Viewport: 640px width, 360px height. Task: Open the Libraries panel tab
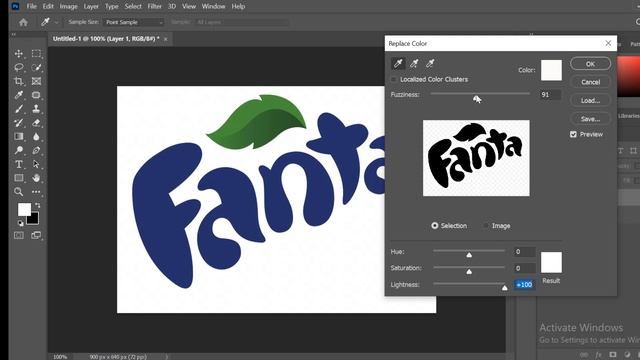pyautogui.click(x=629, y=116)
